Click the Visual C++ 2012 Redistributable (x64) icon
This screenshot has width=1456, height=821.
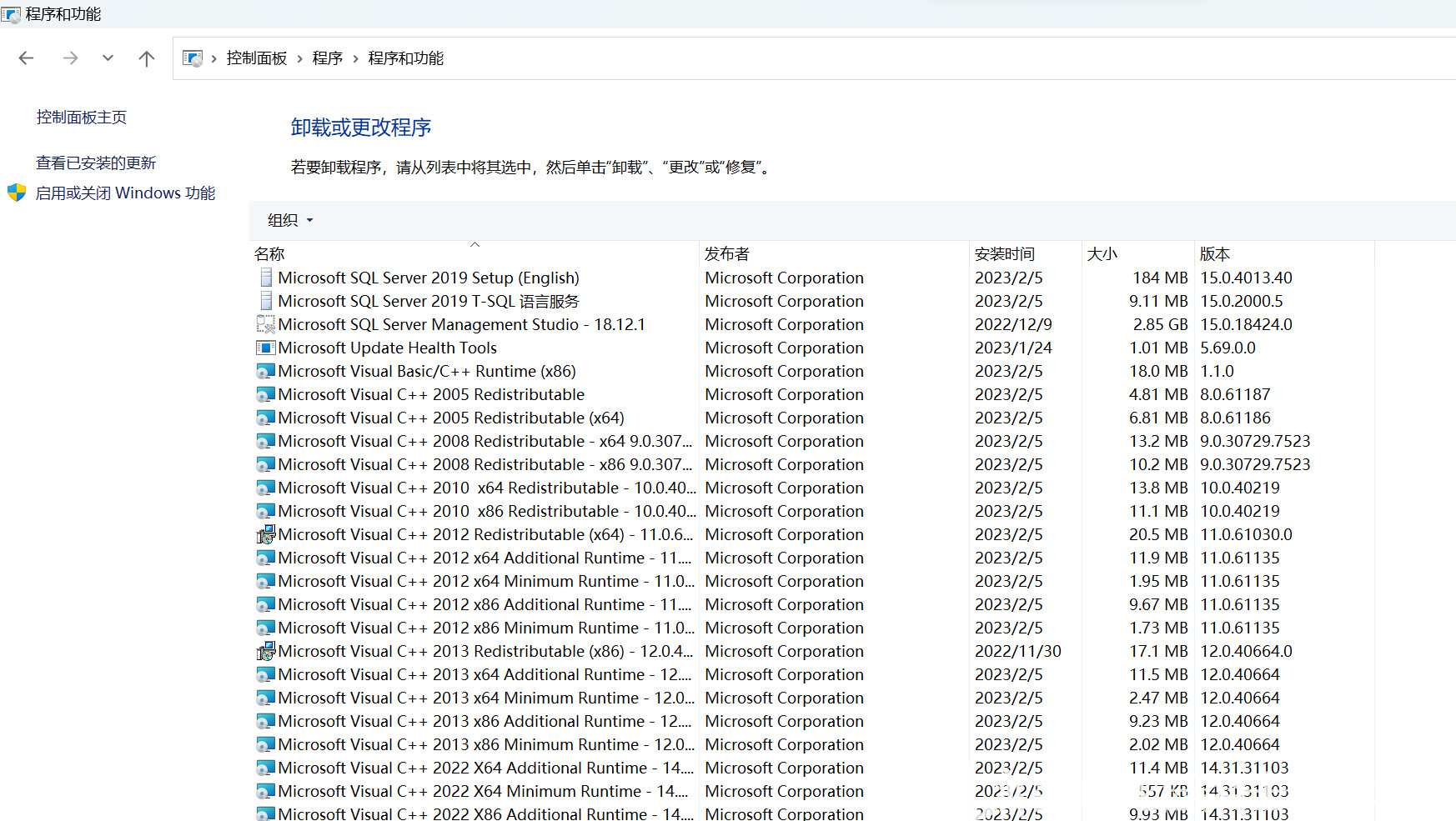266,534
